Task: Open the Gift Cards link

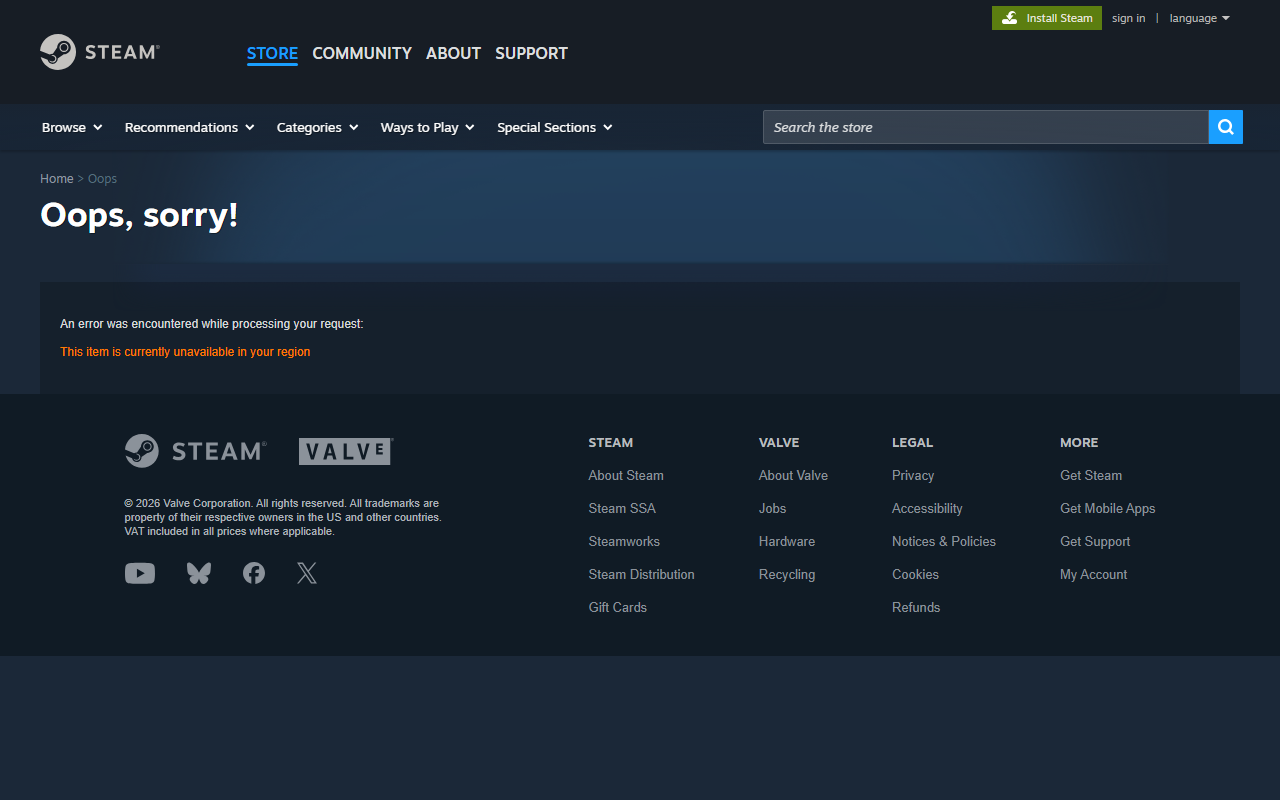Action: (618, 607)
